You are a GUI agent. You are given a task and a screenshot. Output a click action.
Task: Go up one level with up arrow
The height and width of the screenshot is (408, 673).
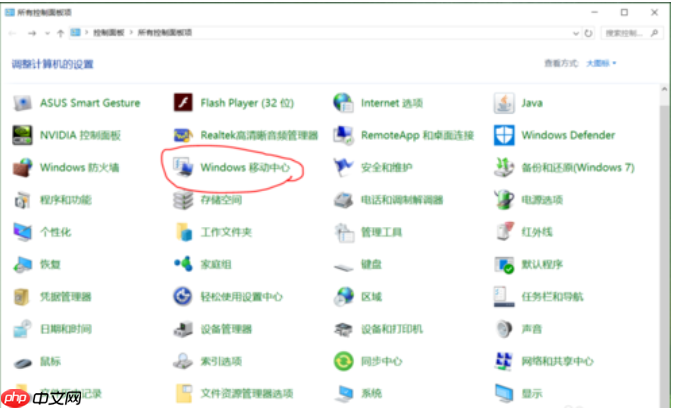tap(61, 33)
